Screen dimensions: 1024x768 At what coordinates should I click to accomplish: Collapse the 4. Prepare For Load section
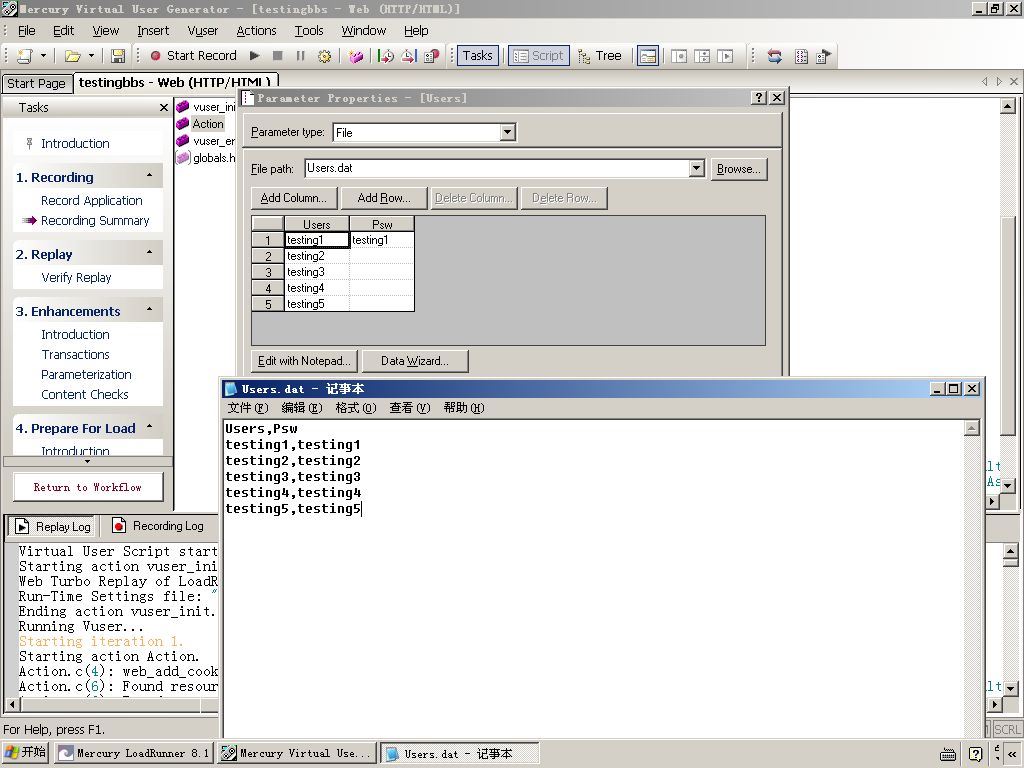pyautogui.click(x=150, y=426)
